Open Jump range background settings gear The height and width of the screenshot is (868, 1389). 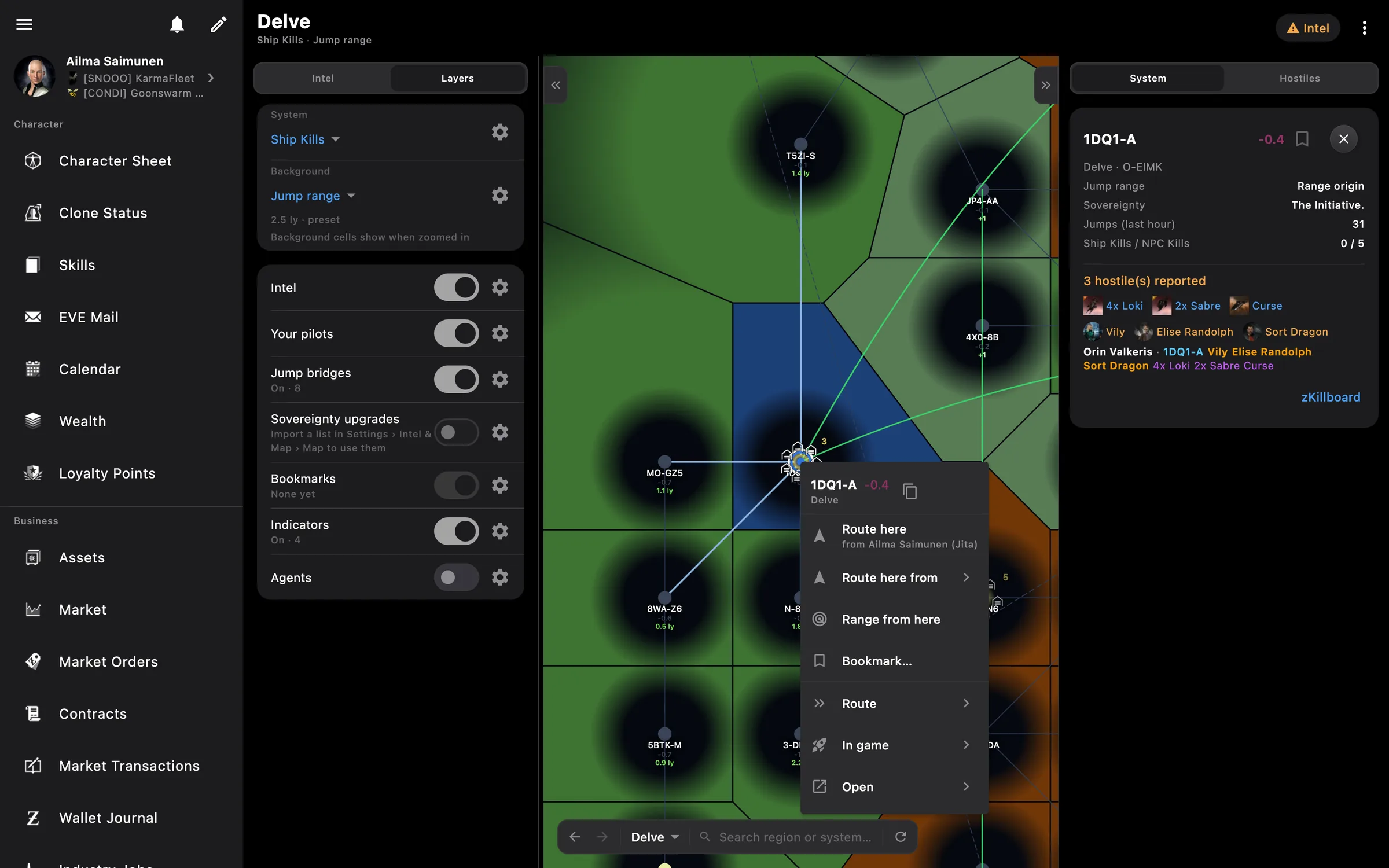pyautogui.click(x=500, y=196)
